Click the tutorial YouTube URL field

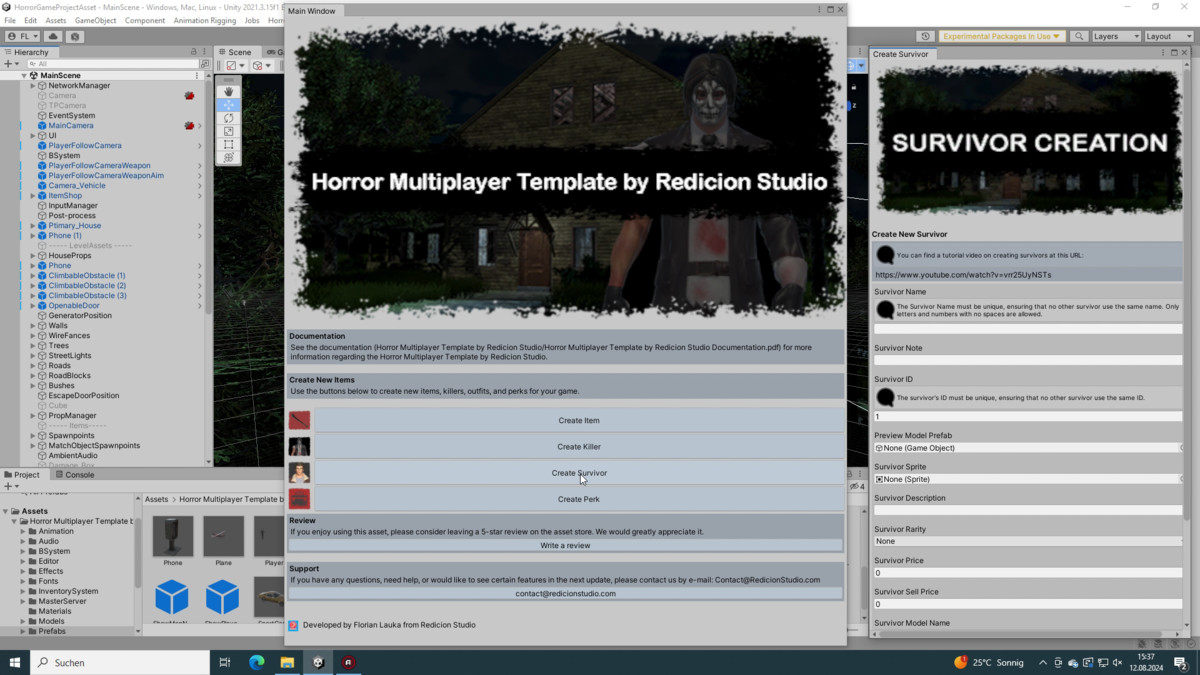[x=1028, y=274]
